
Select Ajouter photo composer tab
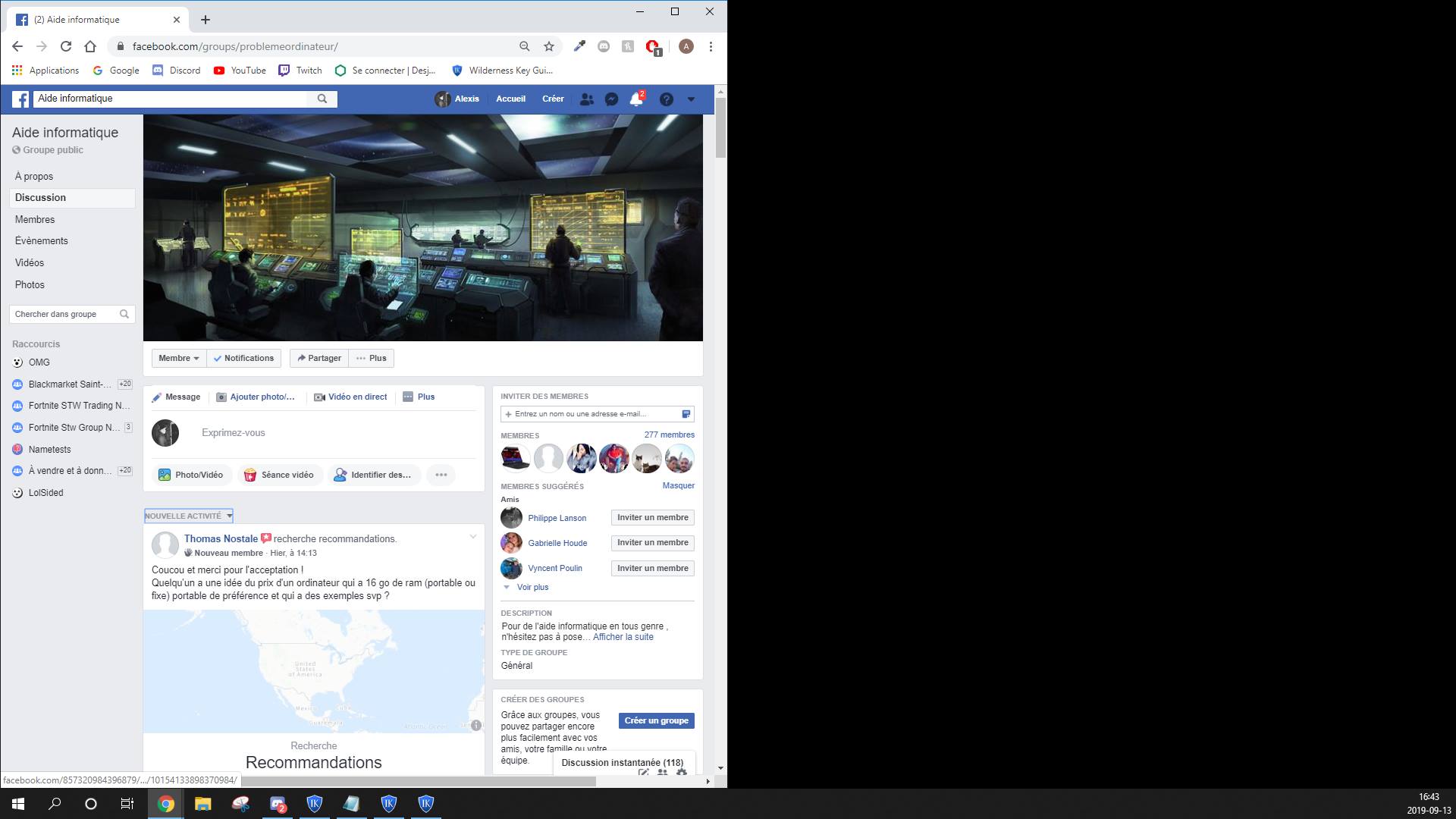256,397
